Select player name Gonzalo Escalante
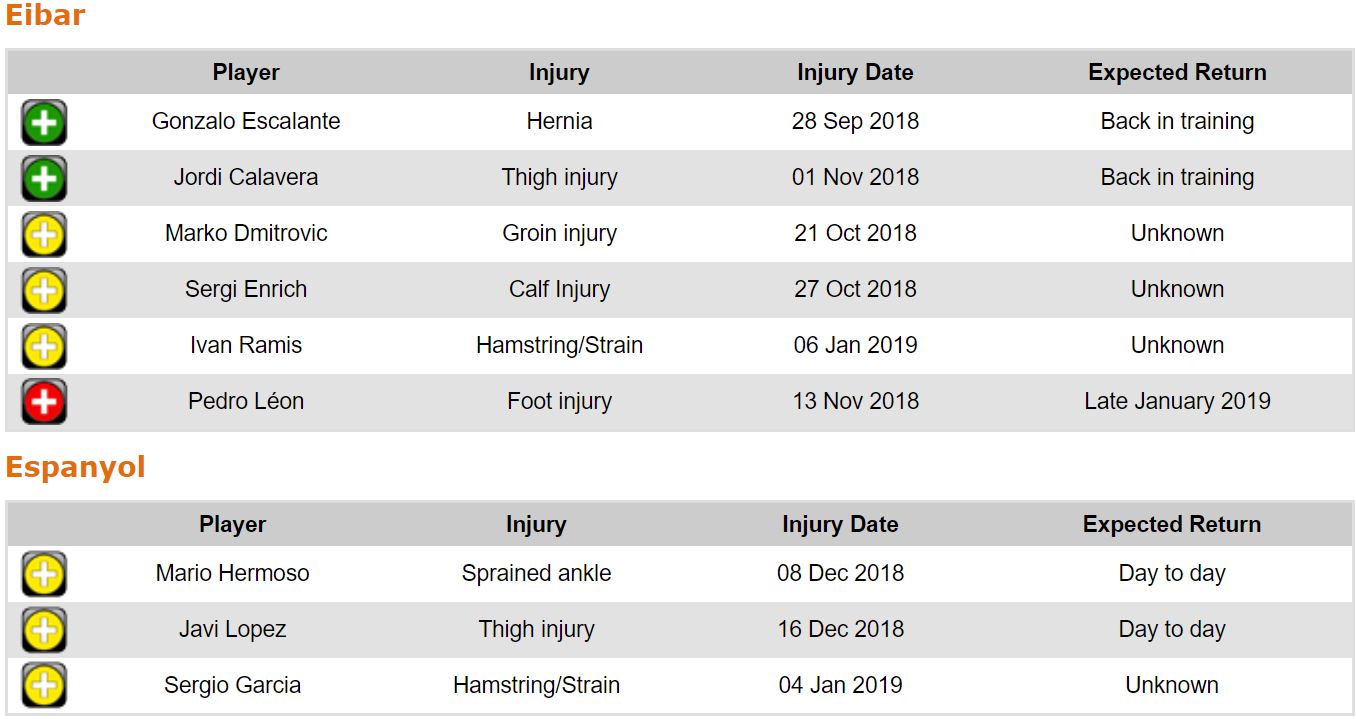 (x=246, y=122)
